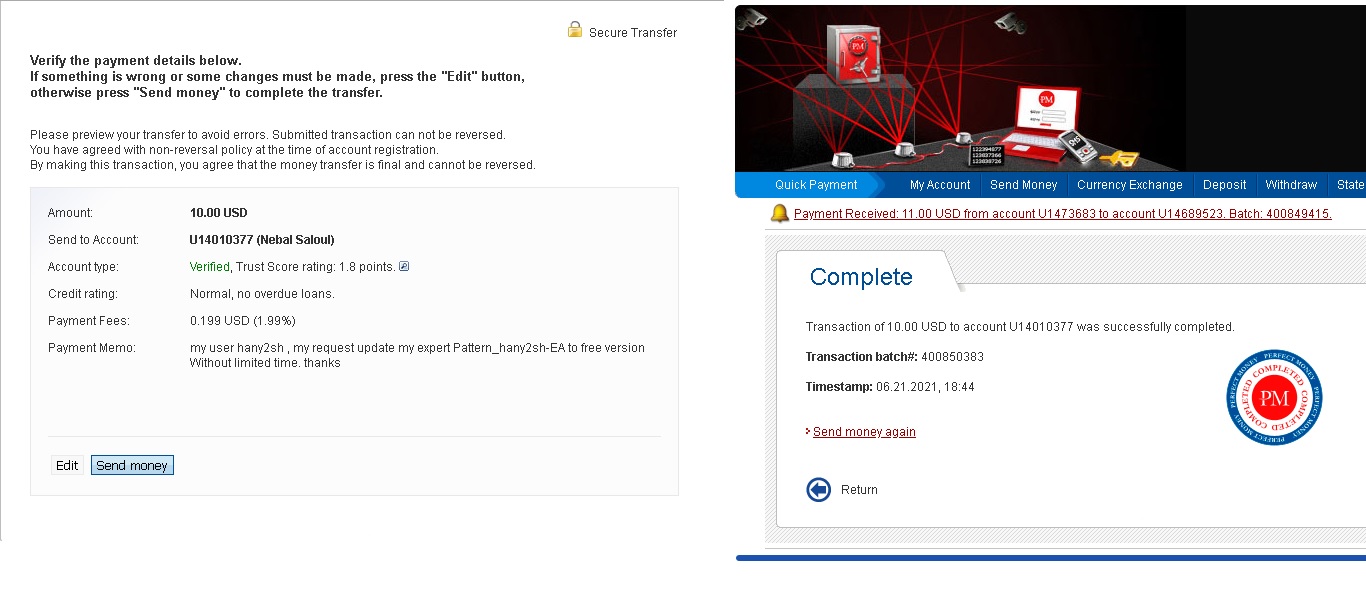Screen dimensions: 1366x605
Task: Open the Send Money menu item
Action: point(1023,185)
